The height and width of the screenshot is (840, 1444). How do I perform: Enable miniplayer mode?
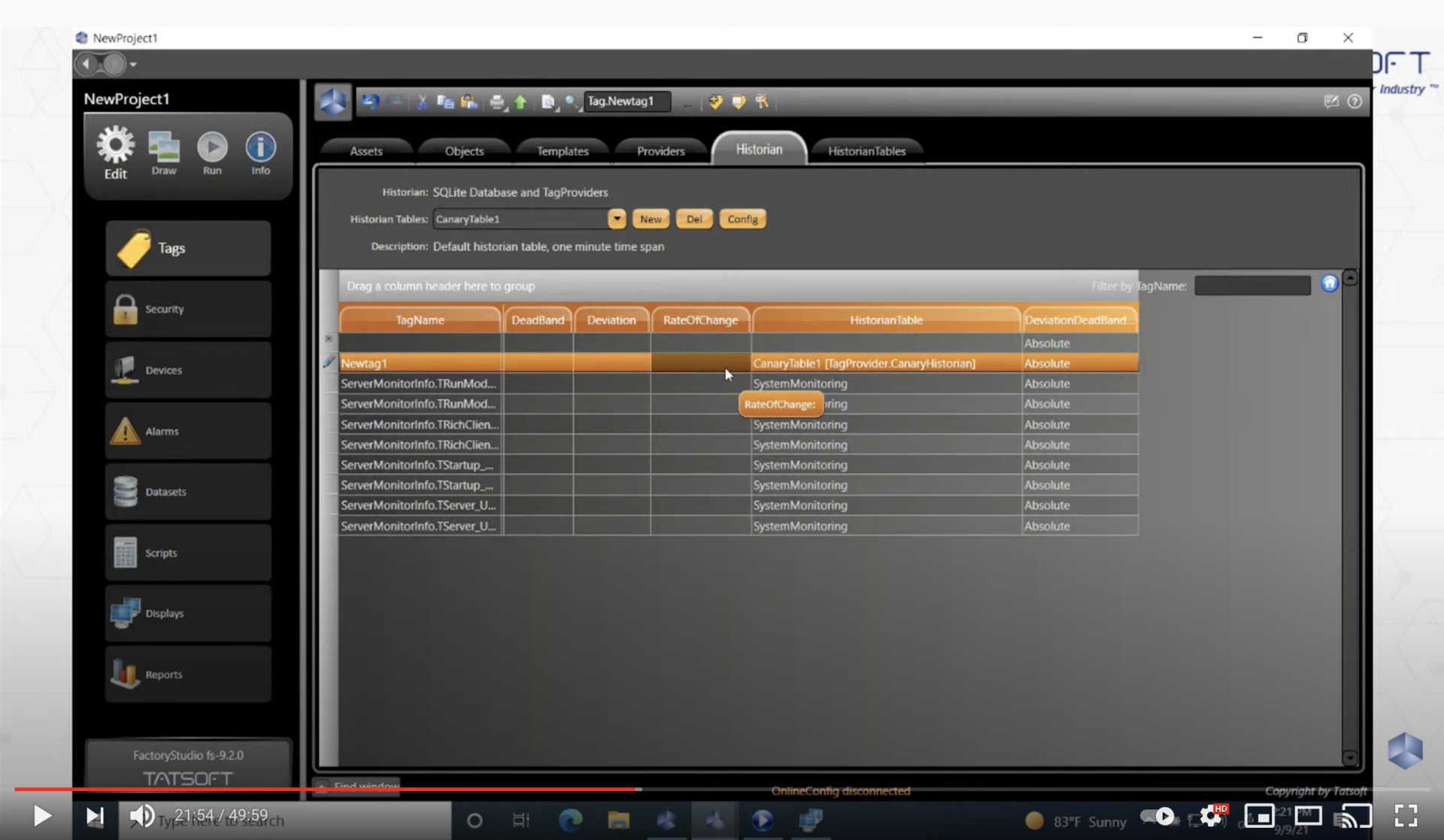[1259, 816]
